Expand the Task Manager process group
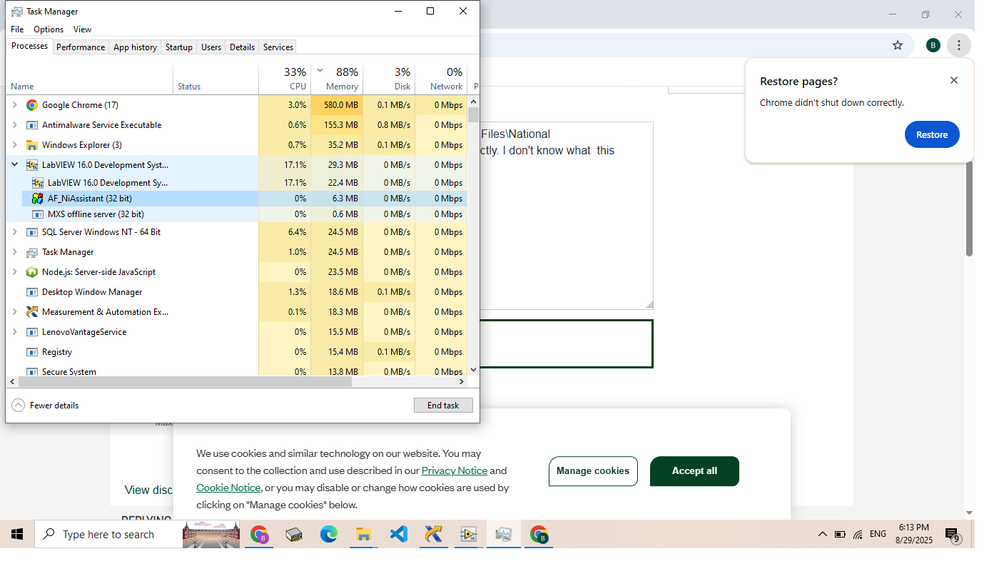The height and width of the screenshot is (587, 999). pyautogui.click(x=15, y=252)
